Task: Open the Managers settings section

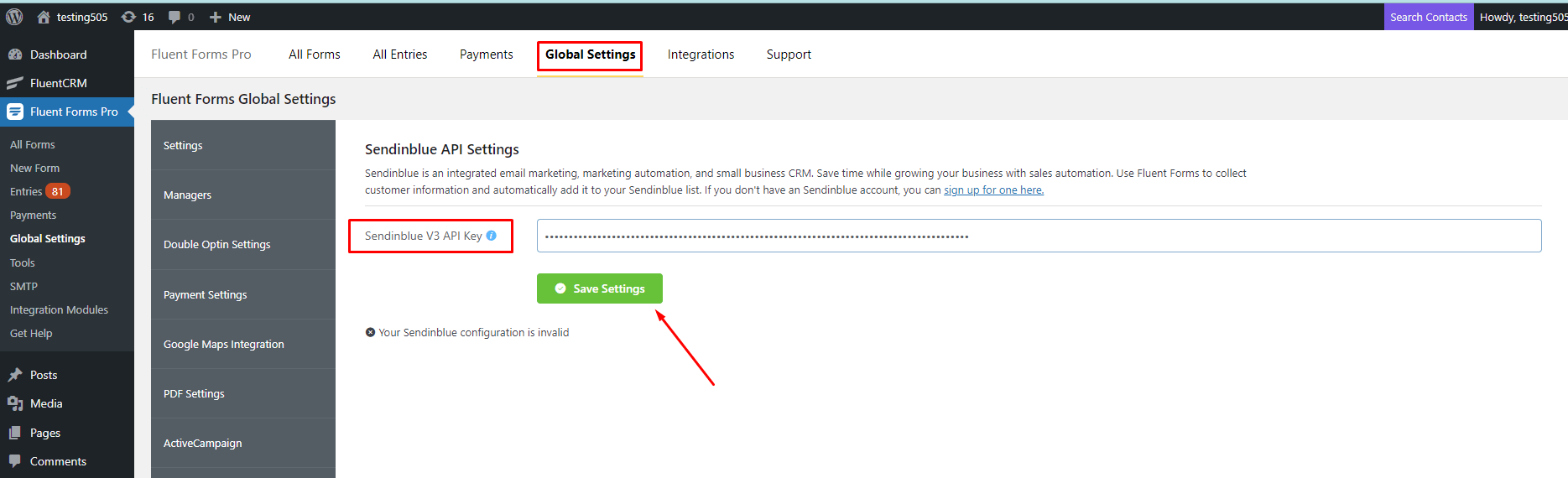Action: click(x=243, y=195)
